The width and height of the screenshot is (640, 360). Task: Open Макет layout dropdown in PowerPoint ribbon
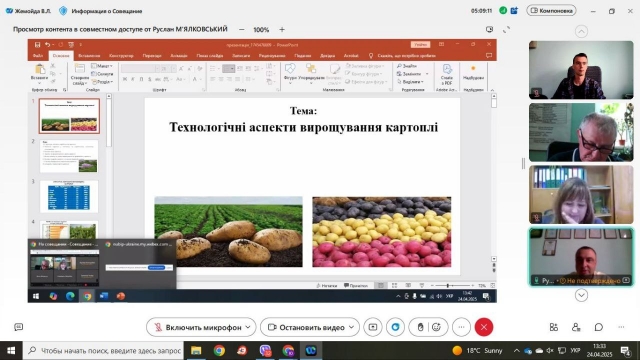tap(102, 66)
